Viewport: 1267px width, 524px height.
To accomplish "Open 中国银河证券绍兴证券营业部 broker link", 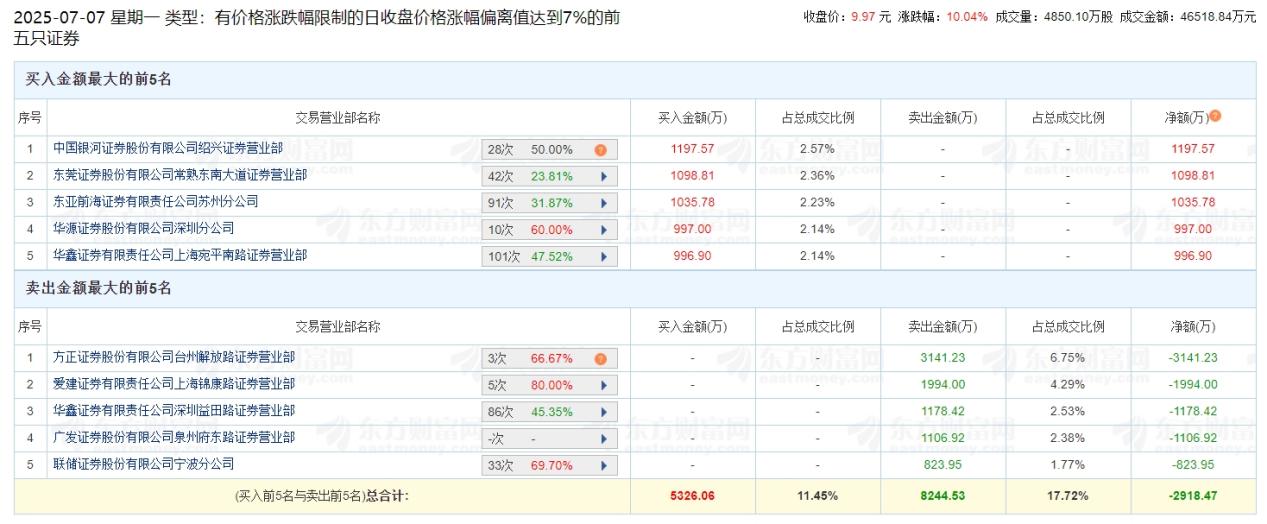I will coord(168,149).
